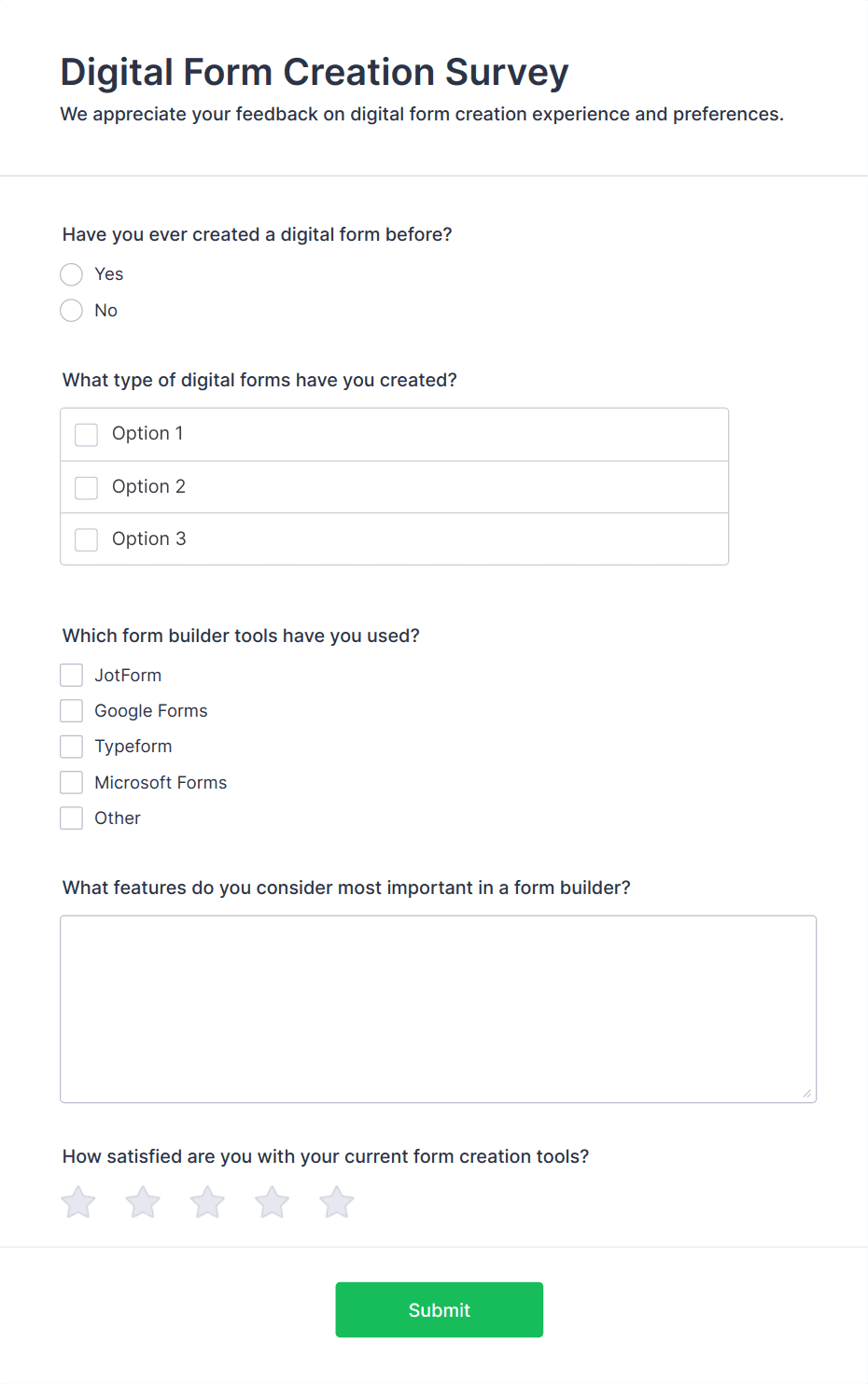Screen dimensions: 868x1384
Task: Choose No for created digital form
Action: click(72, 311)
